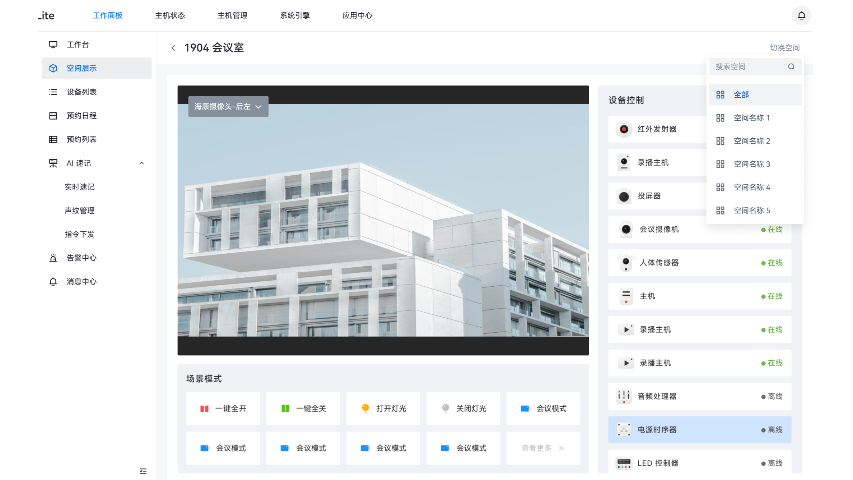The image size is (853, 480).
Task: Activate 会议模式 button beside 关闭灯光
Action: (x=543, y=408)
